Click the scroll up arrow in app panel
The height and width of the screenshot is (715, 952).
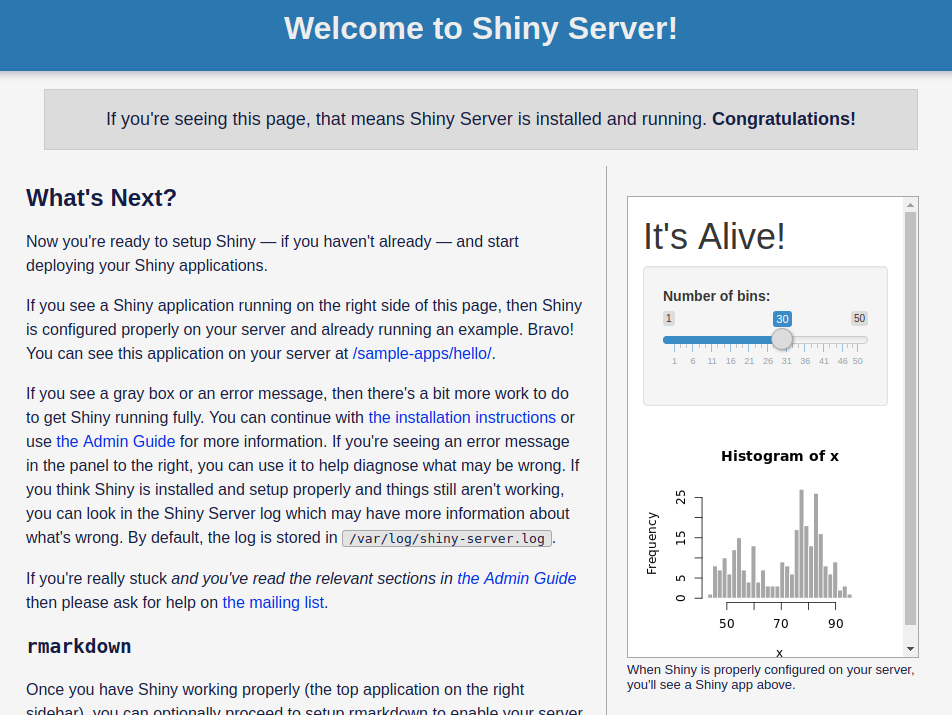910,205
